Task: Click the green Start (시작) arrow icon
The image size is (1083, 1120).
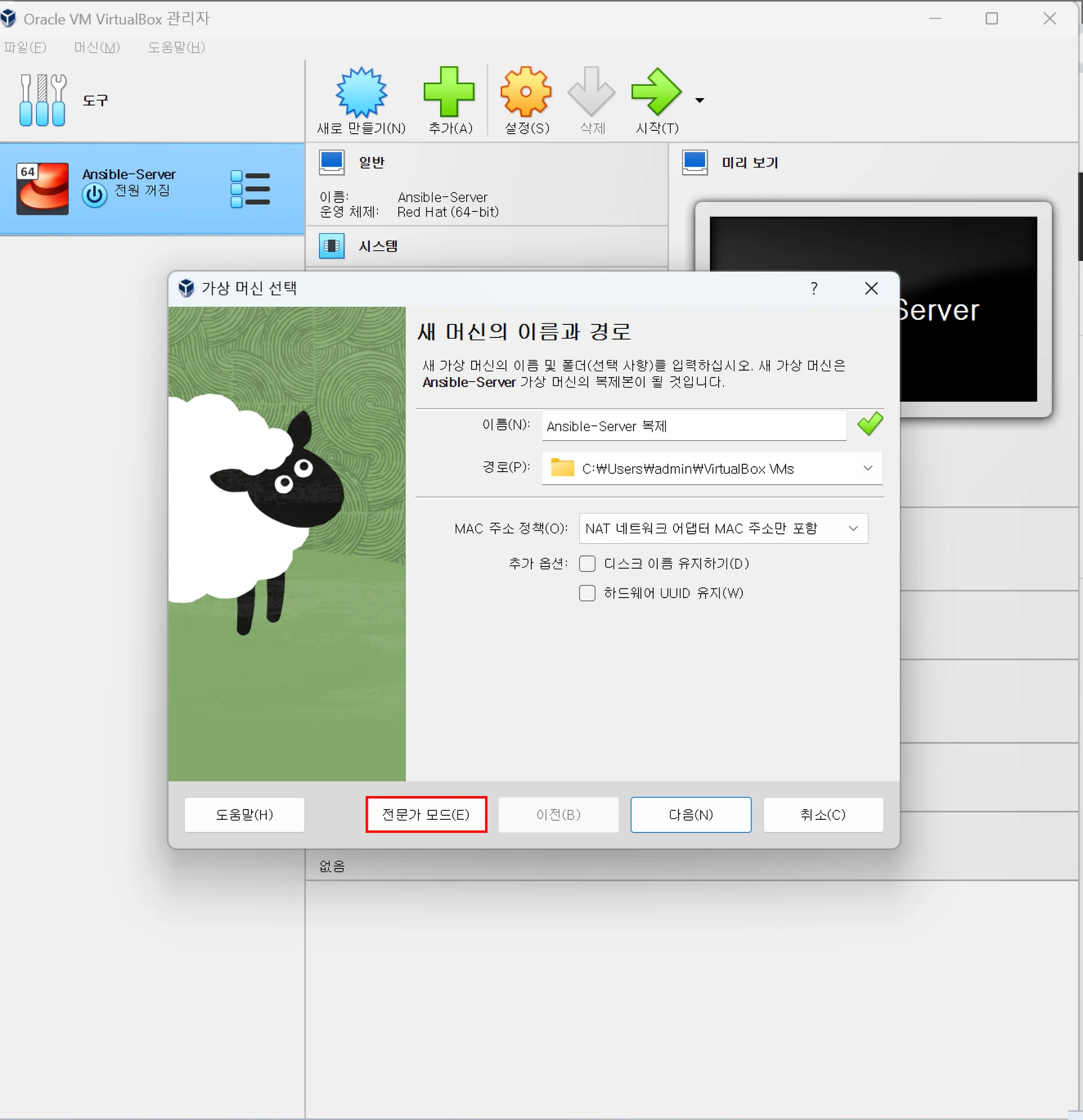Action: pyautogui.click(x=657, y=93)
